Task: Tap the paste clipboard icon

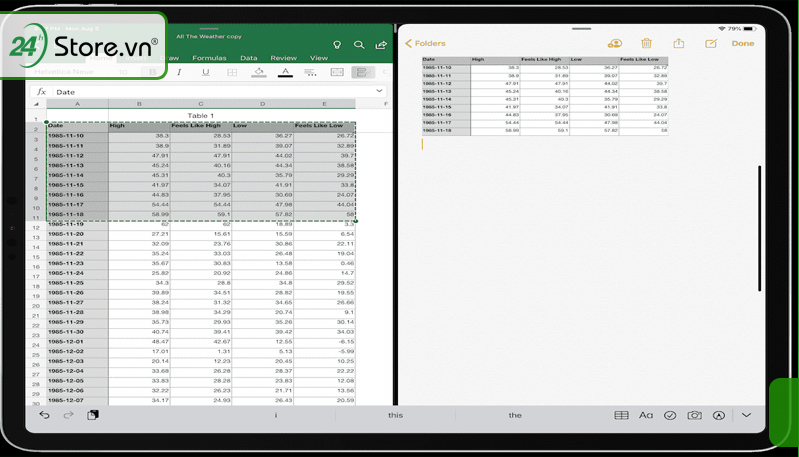Action: [93, 415]
